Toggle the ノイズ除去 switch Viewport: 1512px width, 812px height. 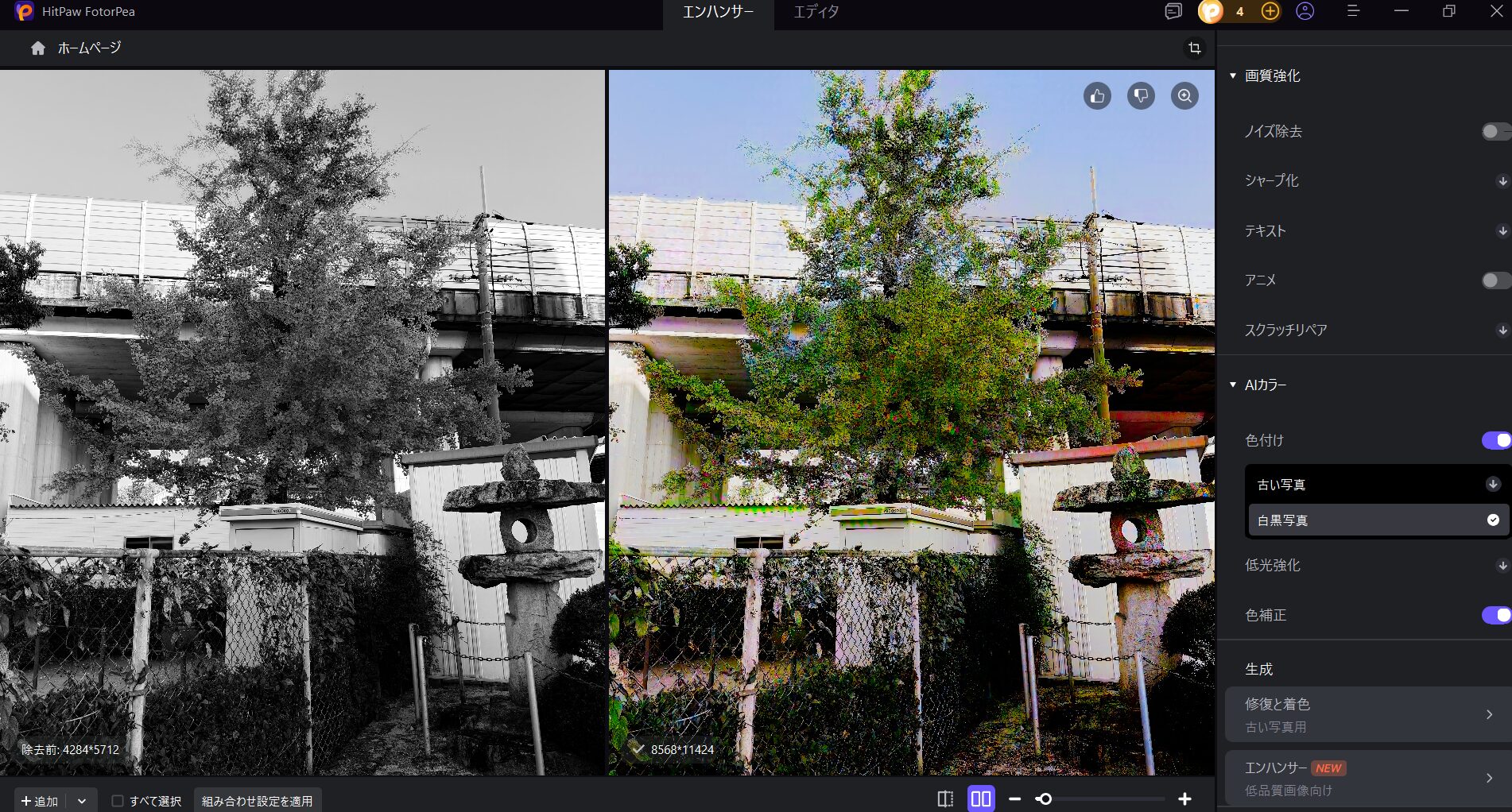click(1495, 131)
